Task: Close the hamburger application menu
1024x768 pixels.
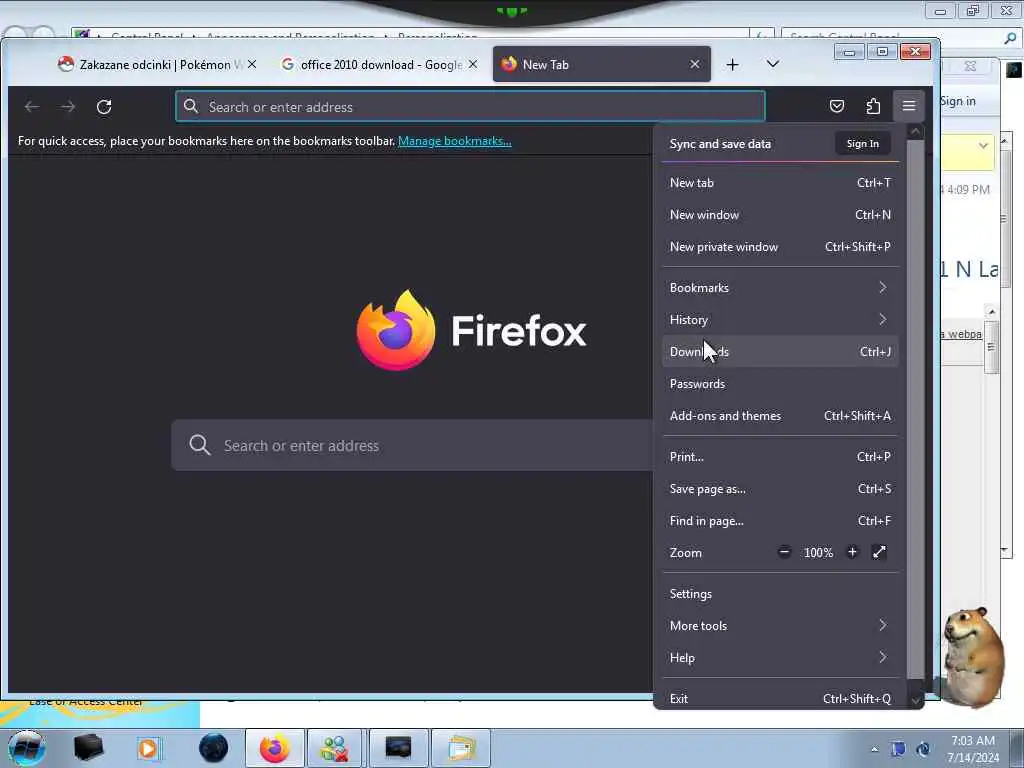Action: coord(908,106)
